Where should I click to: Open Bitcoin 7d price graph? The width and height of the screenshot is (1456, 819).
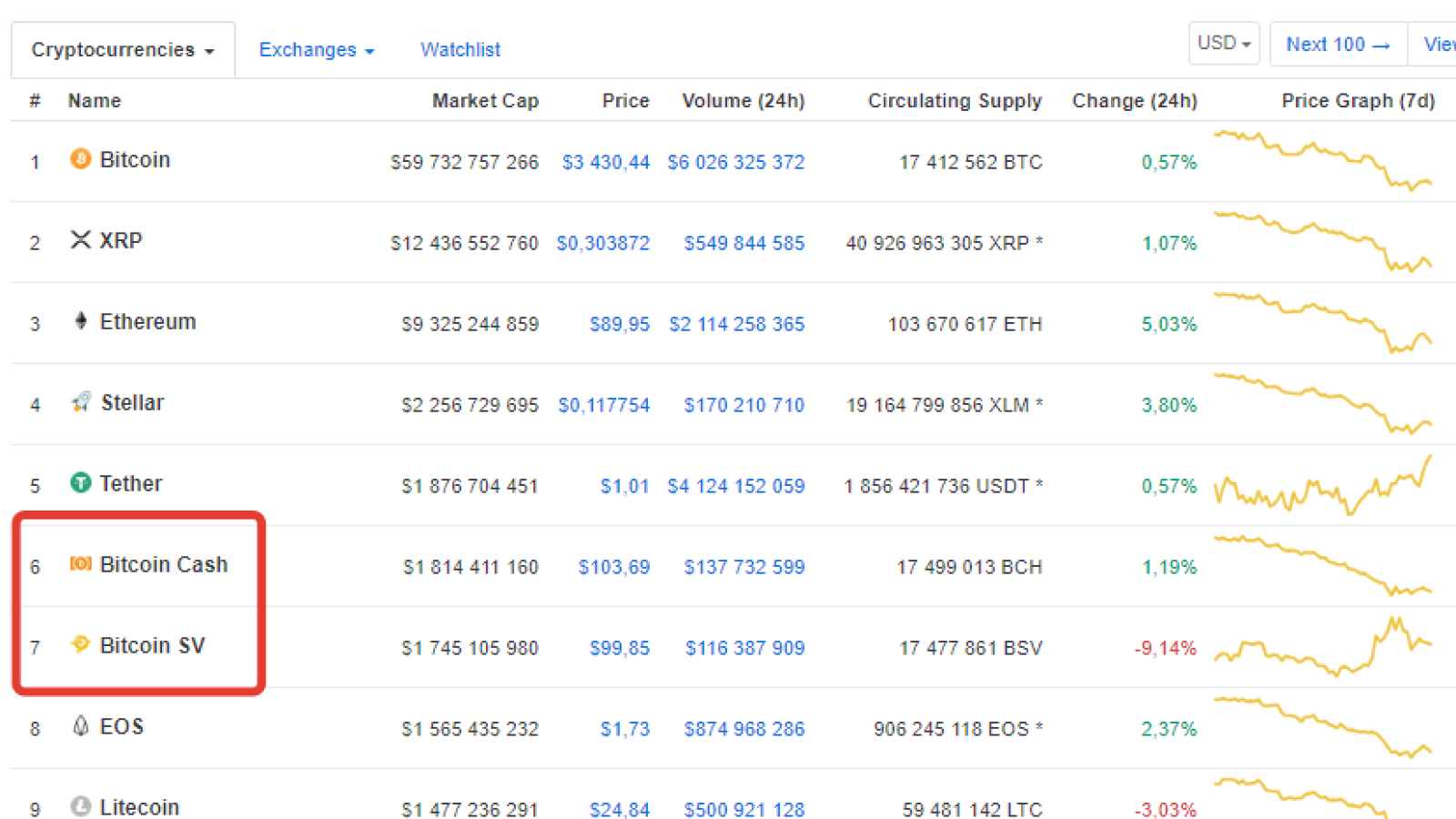tap(1323, 160)
